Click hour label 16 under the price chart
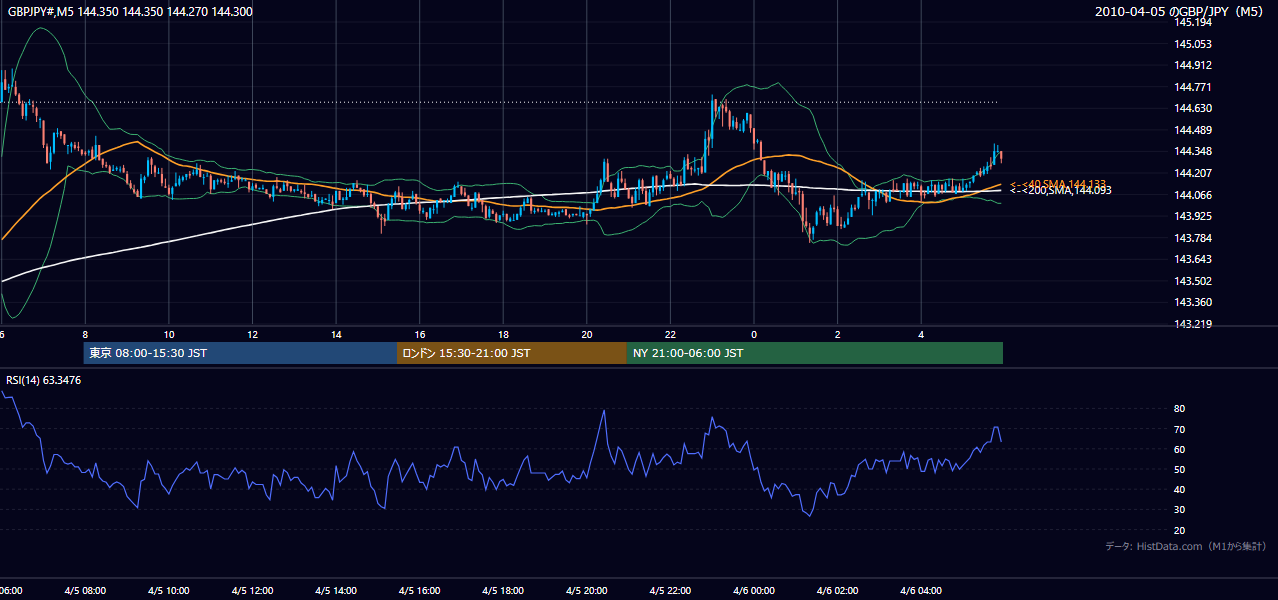 420,335
